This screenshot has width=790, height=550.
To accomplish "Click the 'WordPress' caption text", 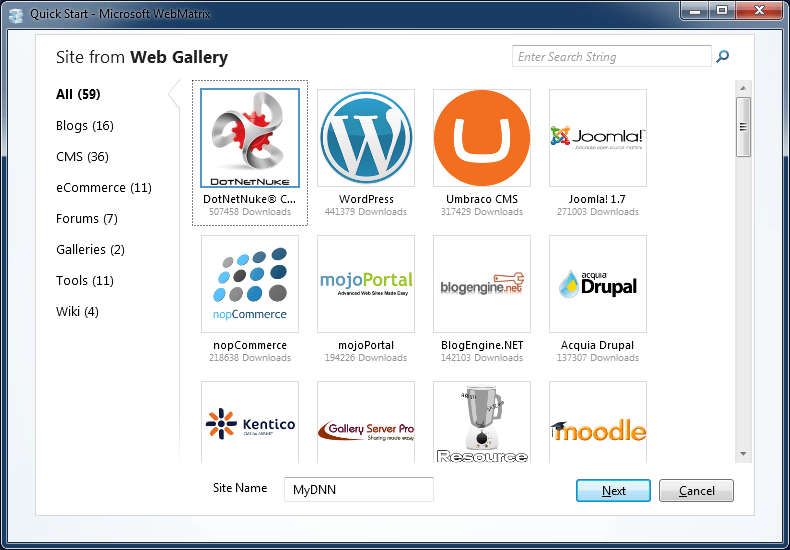I will 366,199.
